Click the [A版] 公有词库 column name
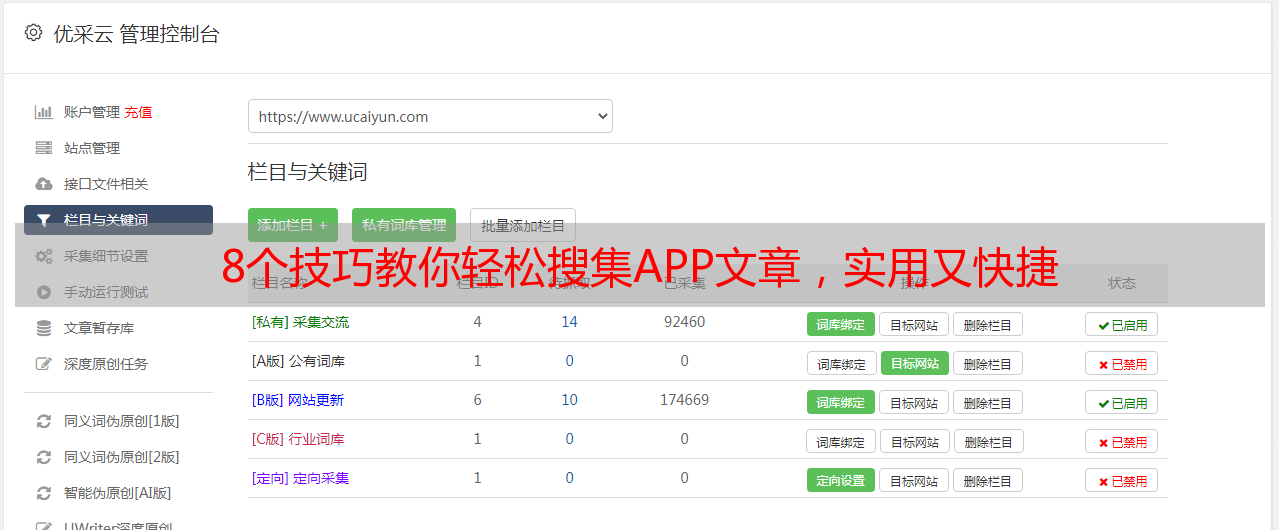Viewport: 1279px width, 530px height. tap(298, 361)
